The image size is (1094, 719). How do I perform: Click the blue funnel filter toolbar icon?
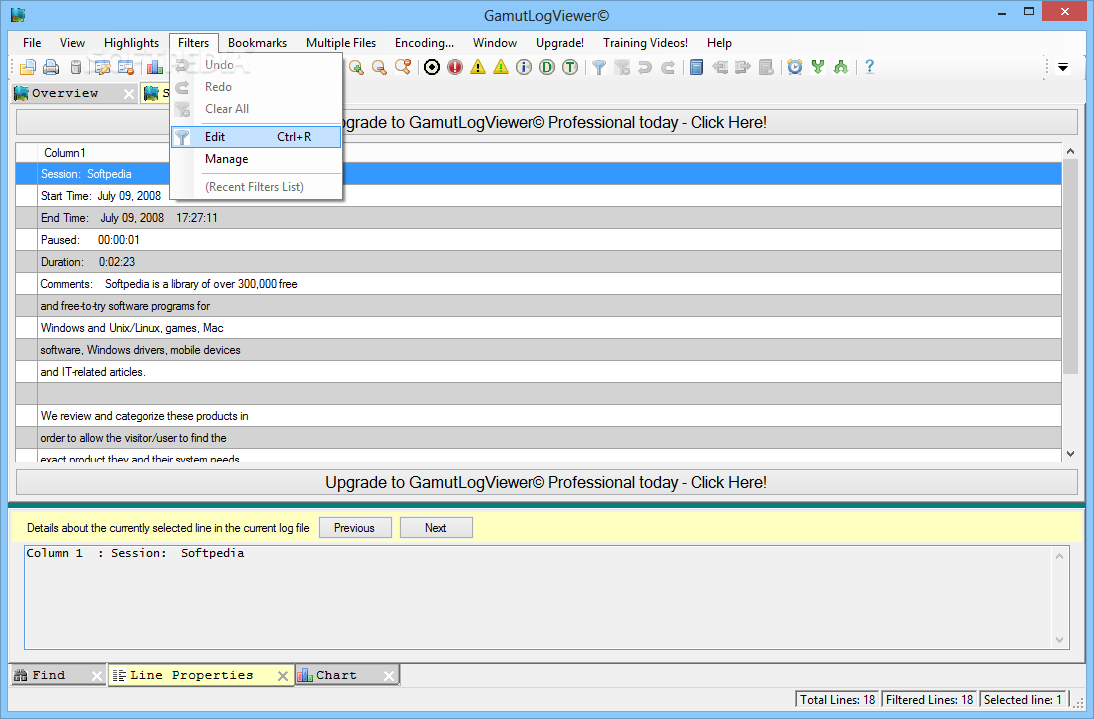tap(599, 67)
